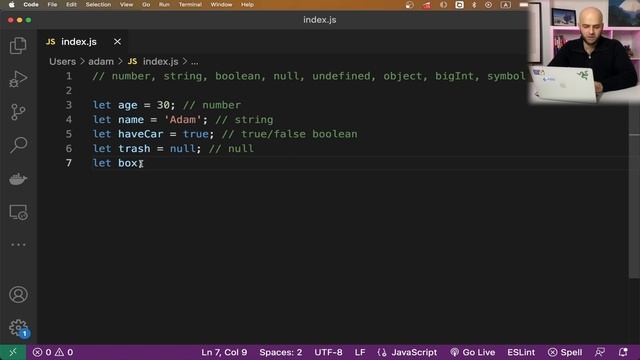Viewport: 640px width, 360px height.
Task: Change file encoding UTF-8
Action: 328,352
